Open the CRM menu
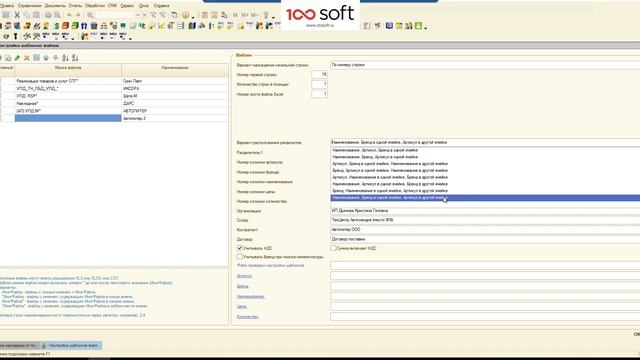 (112, 6)
